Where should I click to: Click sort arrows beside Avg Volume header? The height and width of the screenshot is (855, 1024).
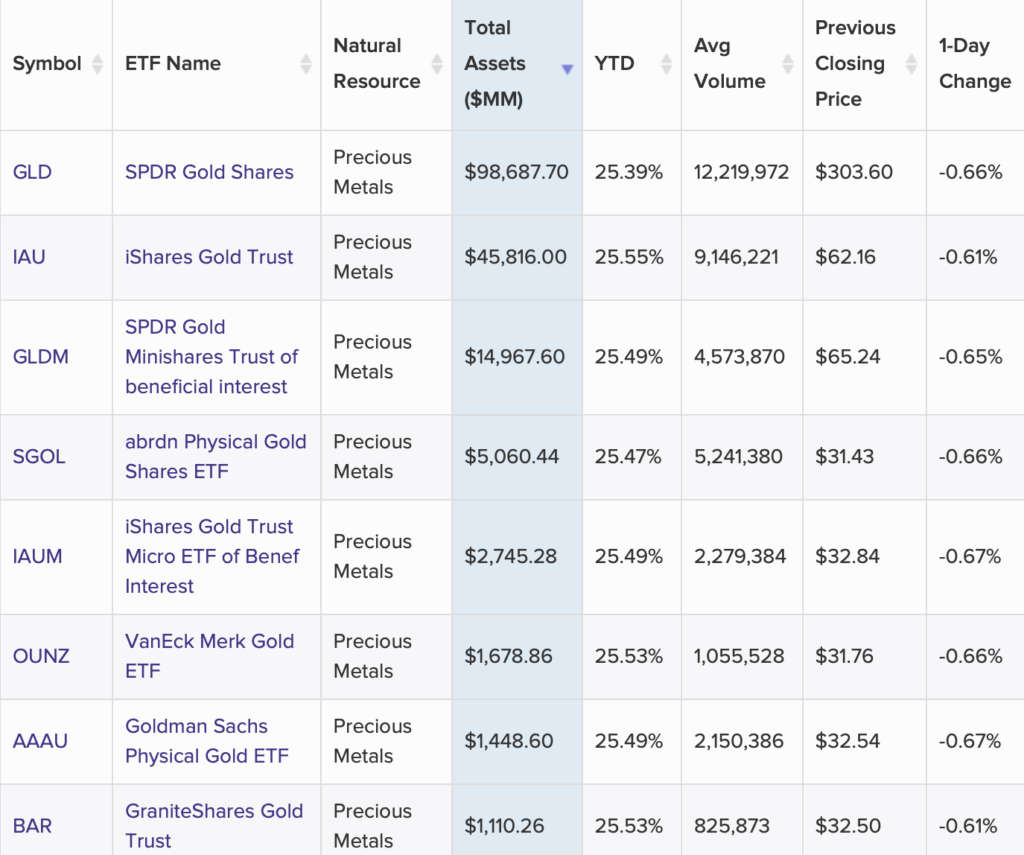(788, 64)
